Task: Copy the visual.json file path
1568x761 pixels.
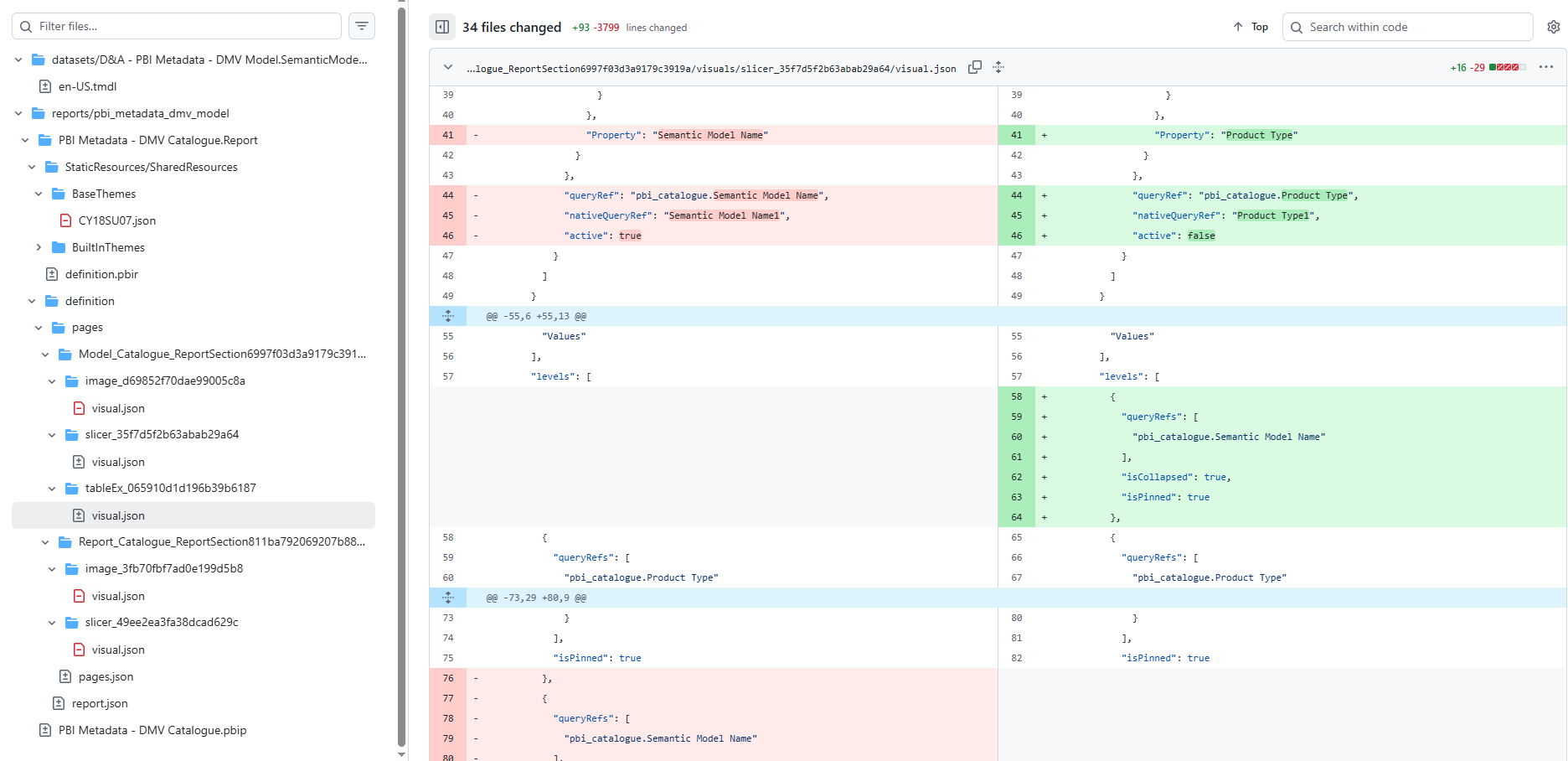Action: 975,67
